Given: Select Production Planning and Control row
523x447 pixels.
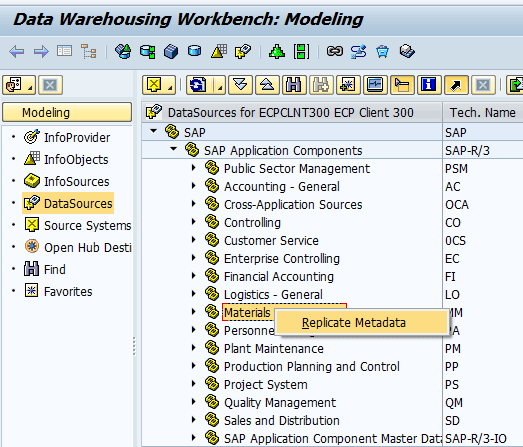Looking at the screenshot, I should tap(312, 367).
